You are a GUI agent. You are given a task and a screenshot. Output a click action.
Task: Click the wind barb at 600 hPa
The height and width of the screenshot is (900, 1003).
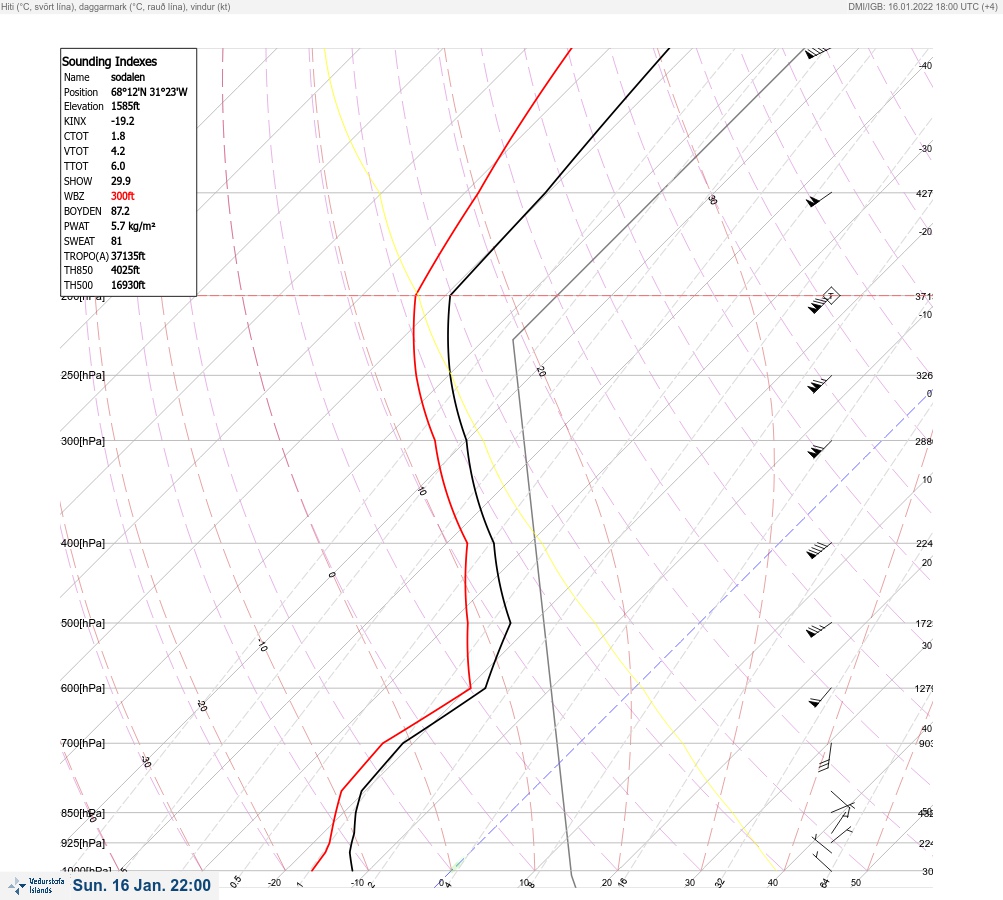pos(820,698)
